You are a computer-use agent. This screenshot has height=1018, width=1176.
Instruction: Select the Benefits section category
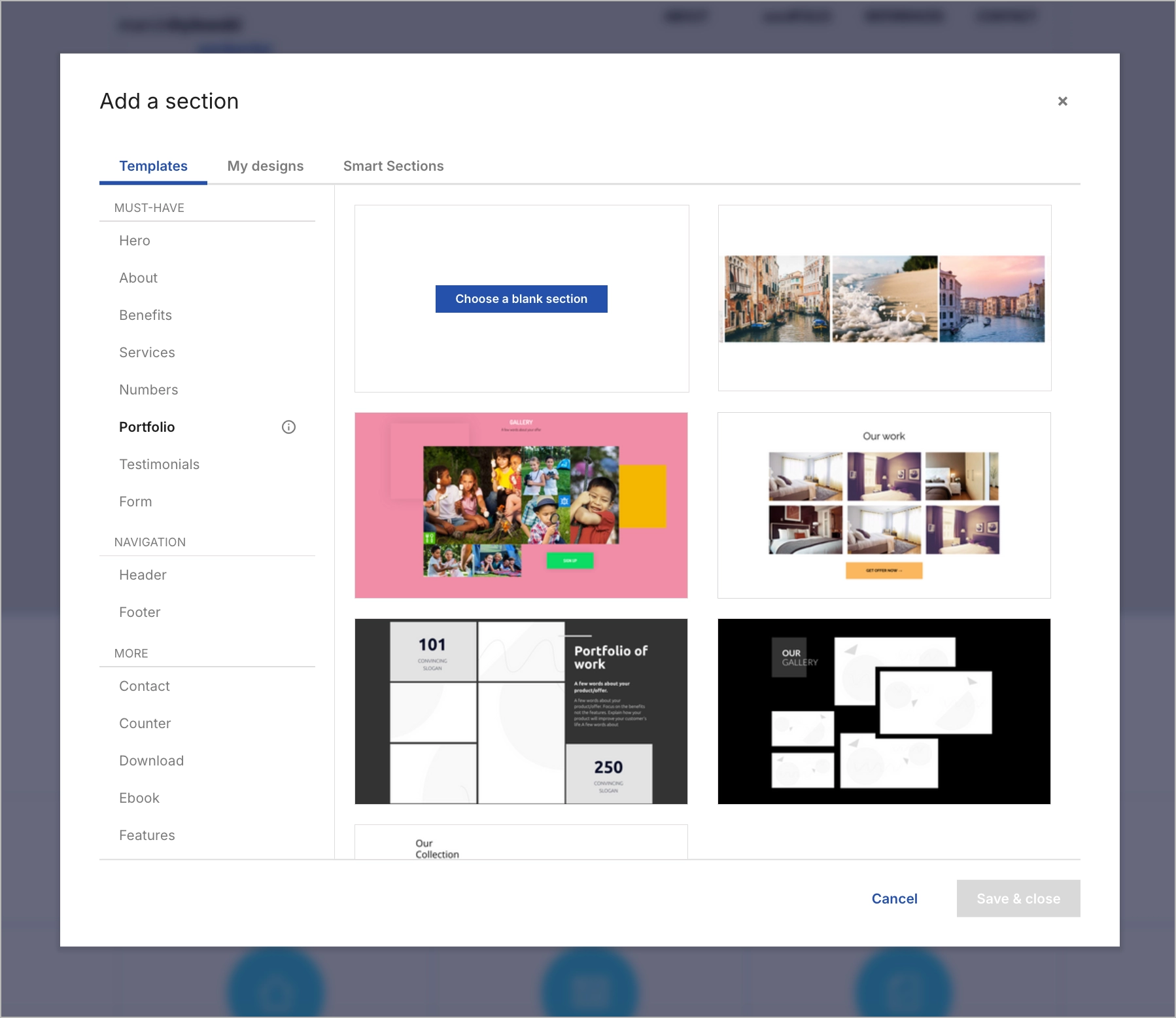coord(145,315)
